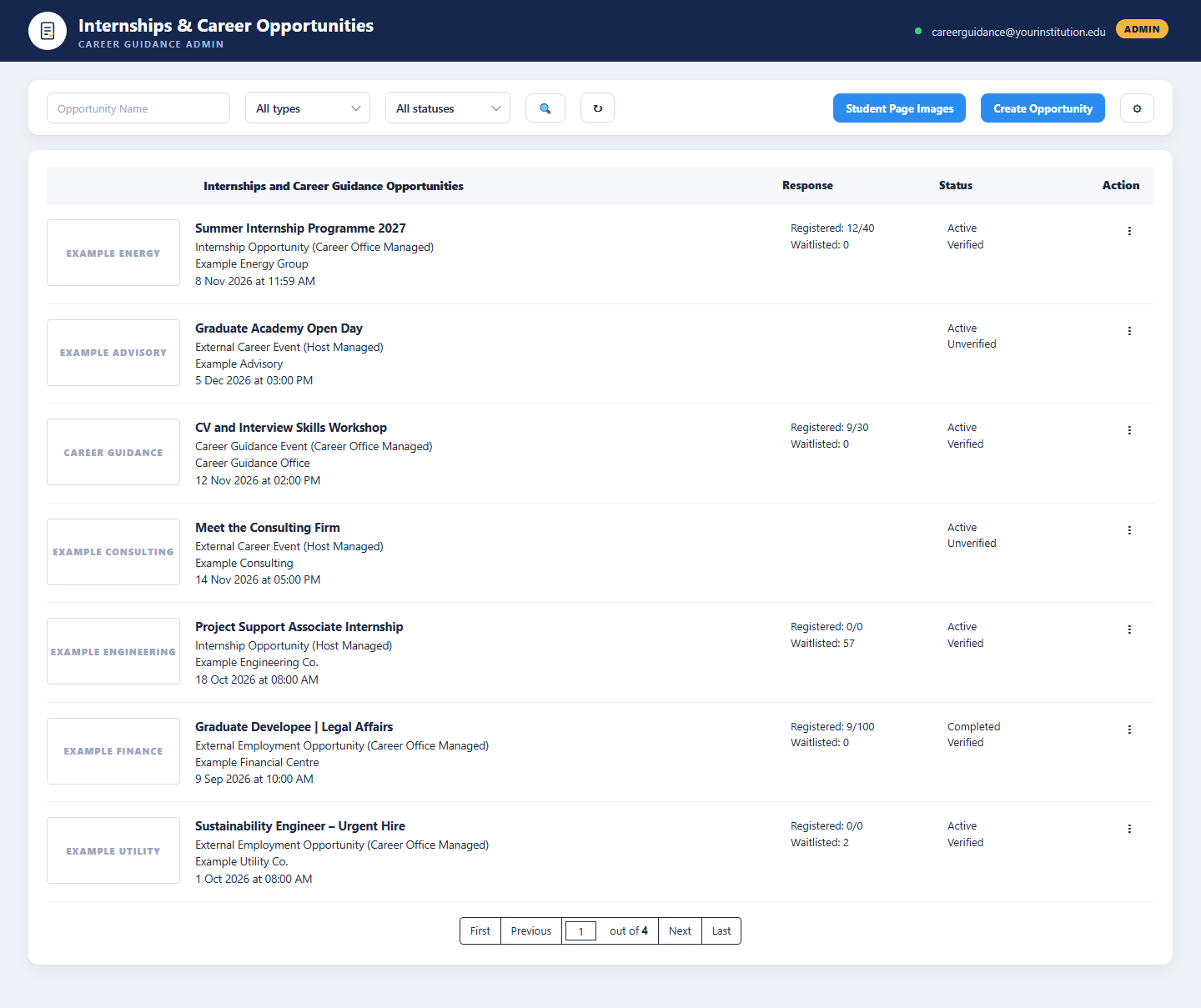Open Sustainability Engineer – Urgent Hire title

point(300,826)
